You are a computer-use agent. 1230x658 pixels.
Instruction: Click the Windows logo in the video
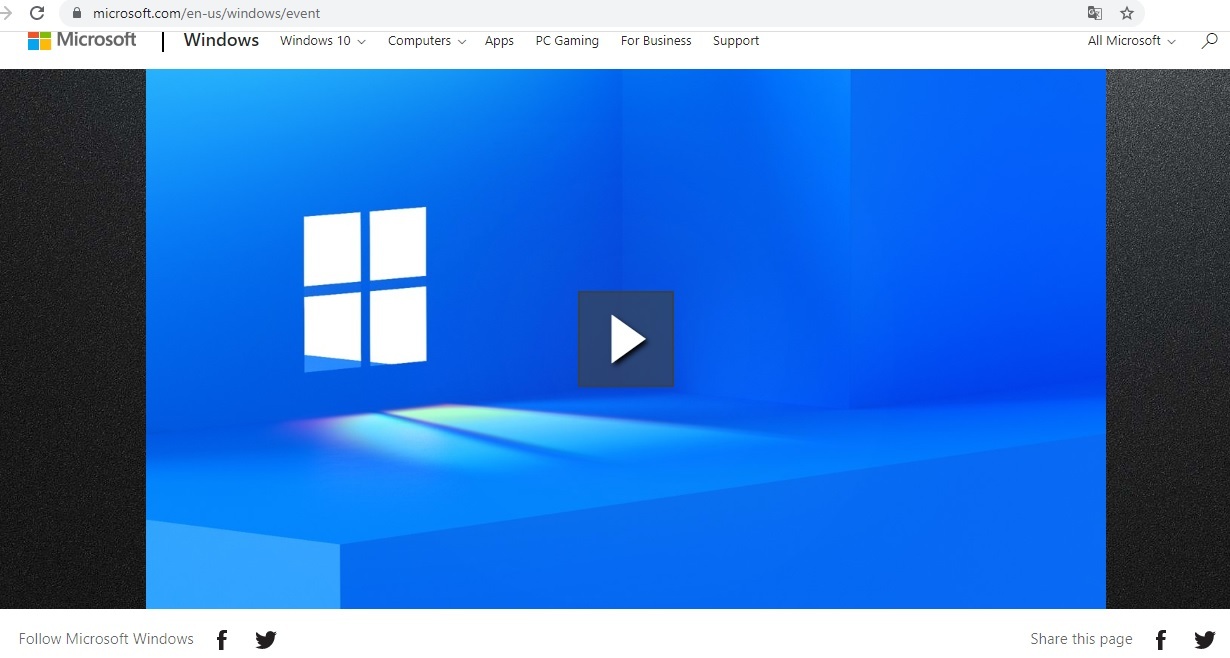pyautogui.click(x=365, y=289)
